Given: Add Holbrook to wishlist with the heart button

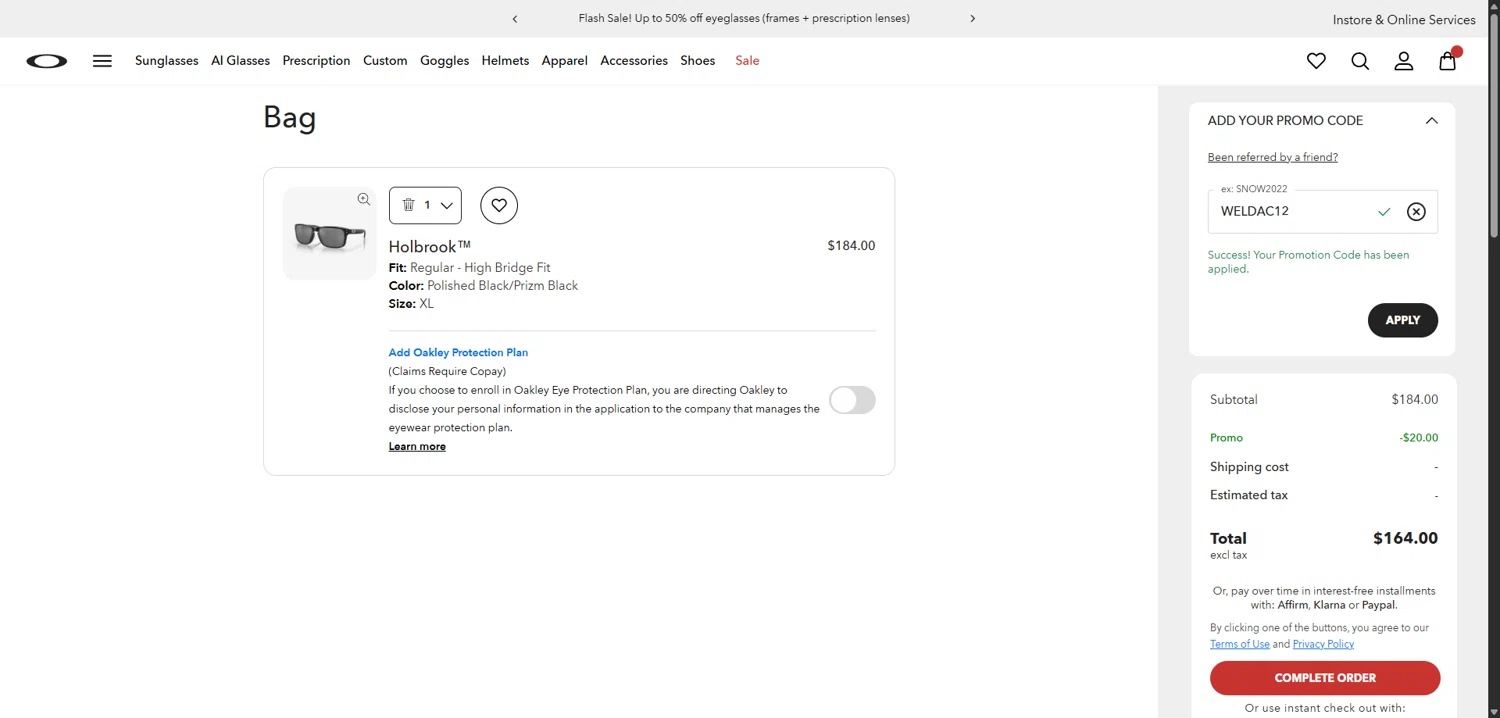Looking at the screenshot, I should pos(499,206).
